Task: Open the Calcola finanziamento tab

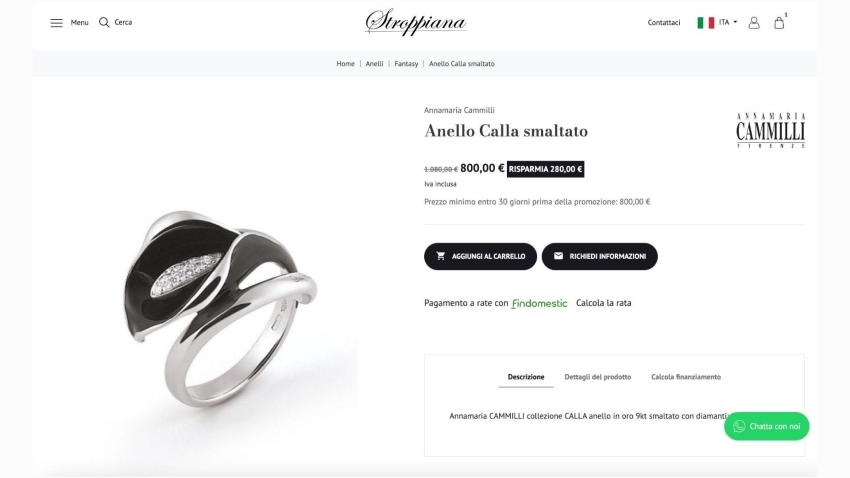Action: (686, 377)
